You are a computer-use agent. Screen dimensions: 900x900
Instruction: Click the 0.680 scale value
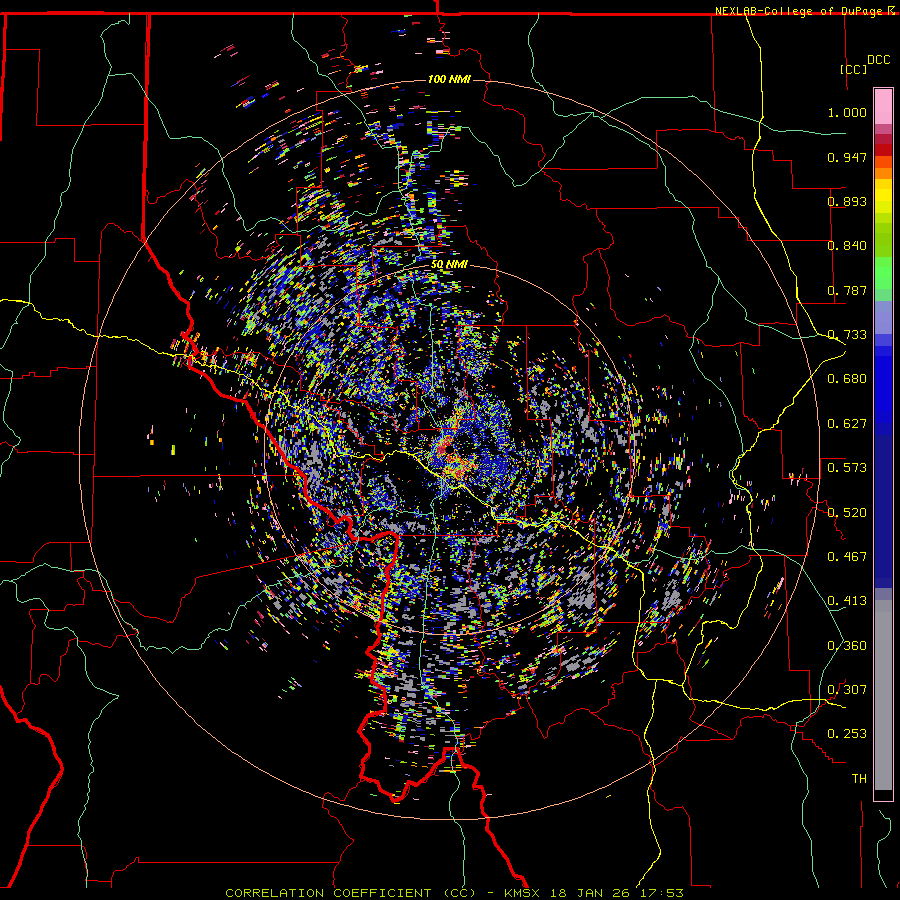point(847,379)
